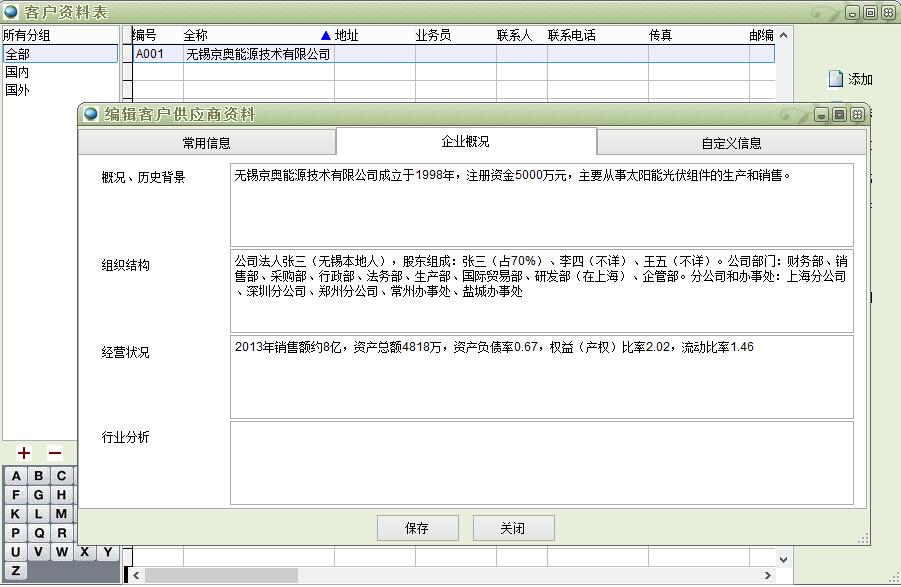Viewport: 901px width, 587px height.
Task: Click into the 行业分析 text area
Action: point(541,463)
